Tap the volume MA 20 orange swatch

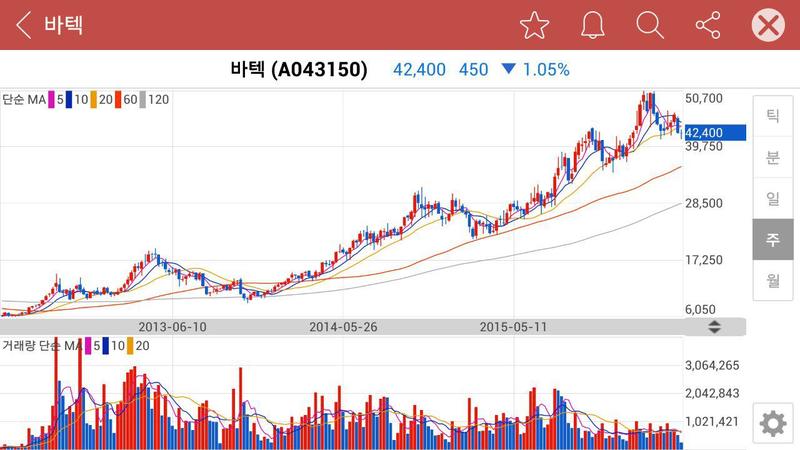click(x=130, y=346)
